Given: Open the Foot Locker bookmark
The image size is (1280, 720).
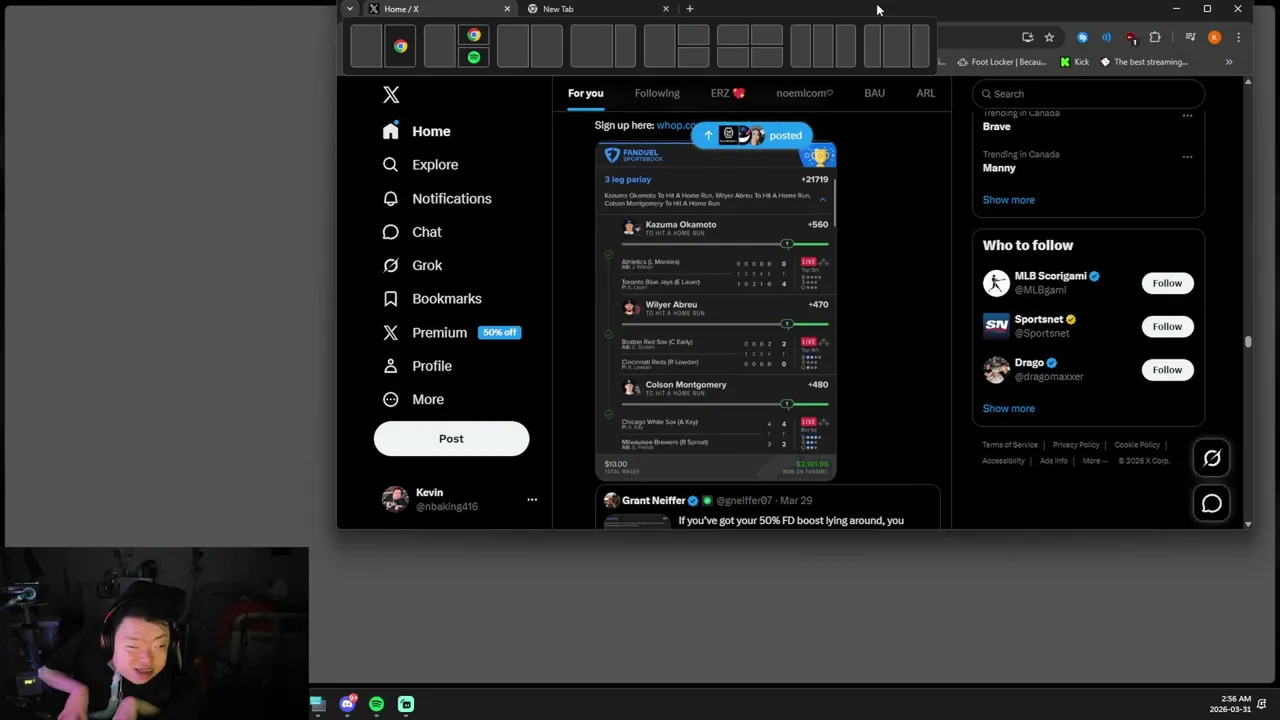Looking at the screenshot, I should pyautogui.click(x=1001, y=62).
